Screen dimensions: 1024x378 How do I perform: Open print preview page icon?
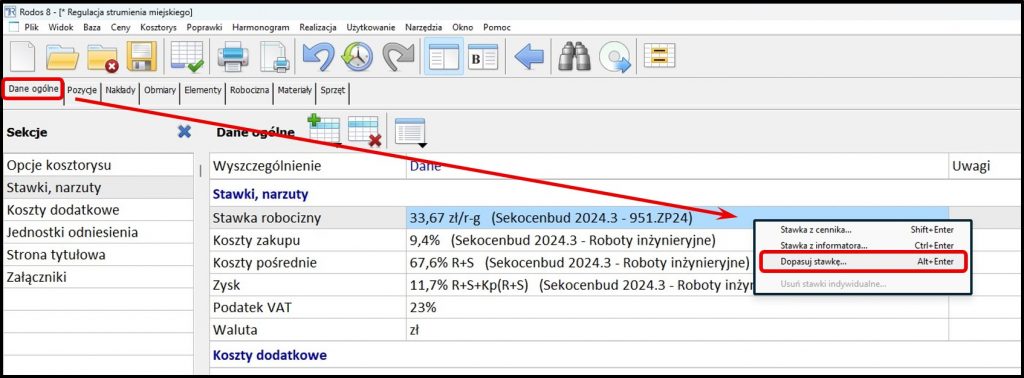(274, 57)
